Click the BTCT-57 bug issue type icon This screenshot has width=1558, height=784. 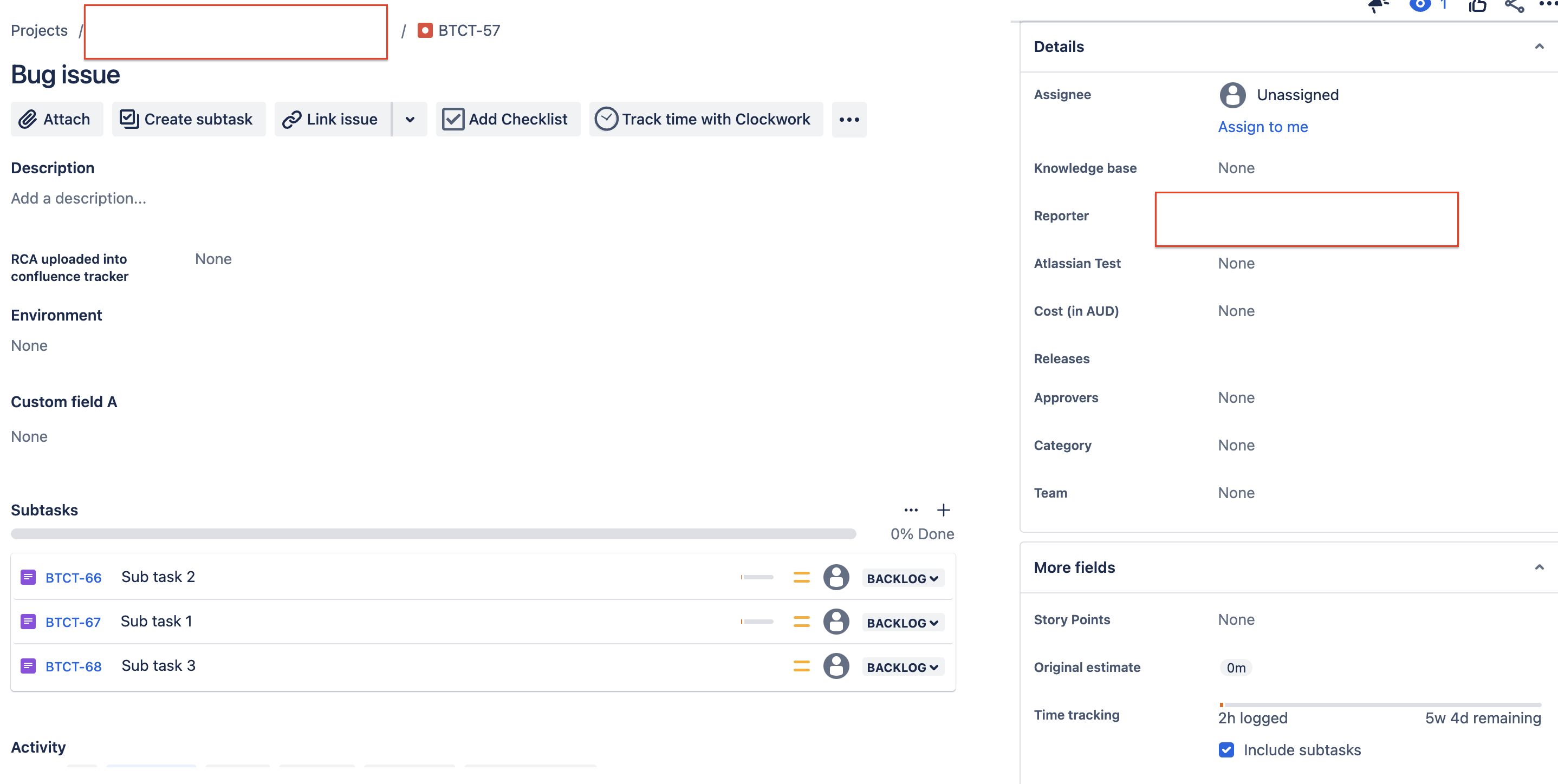tap(425, 30)
